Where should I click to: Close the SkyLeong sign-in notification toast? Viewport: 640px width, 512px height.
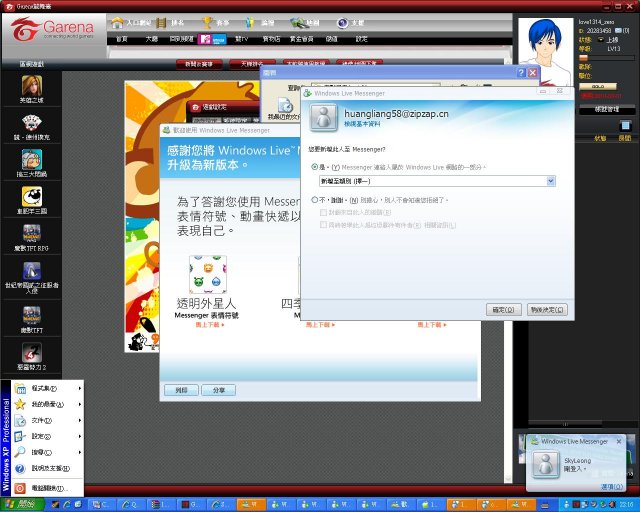pos(619,441)
